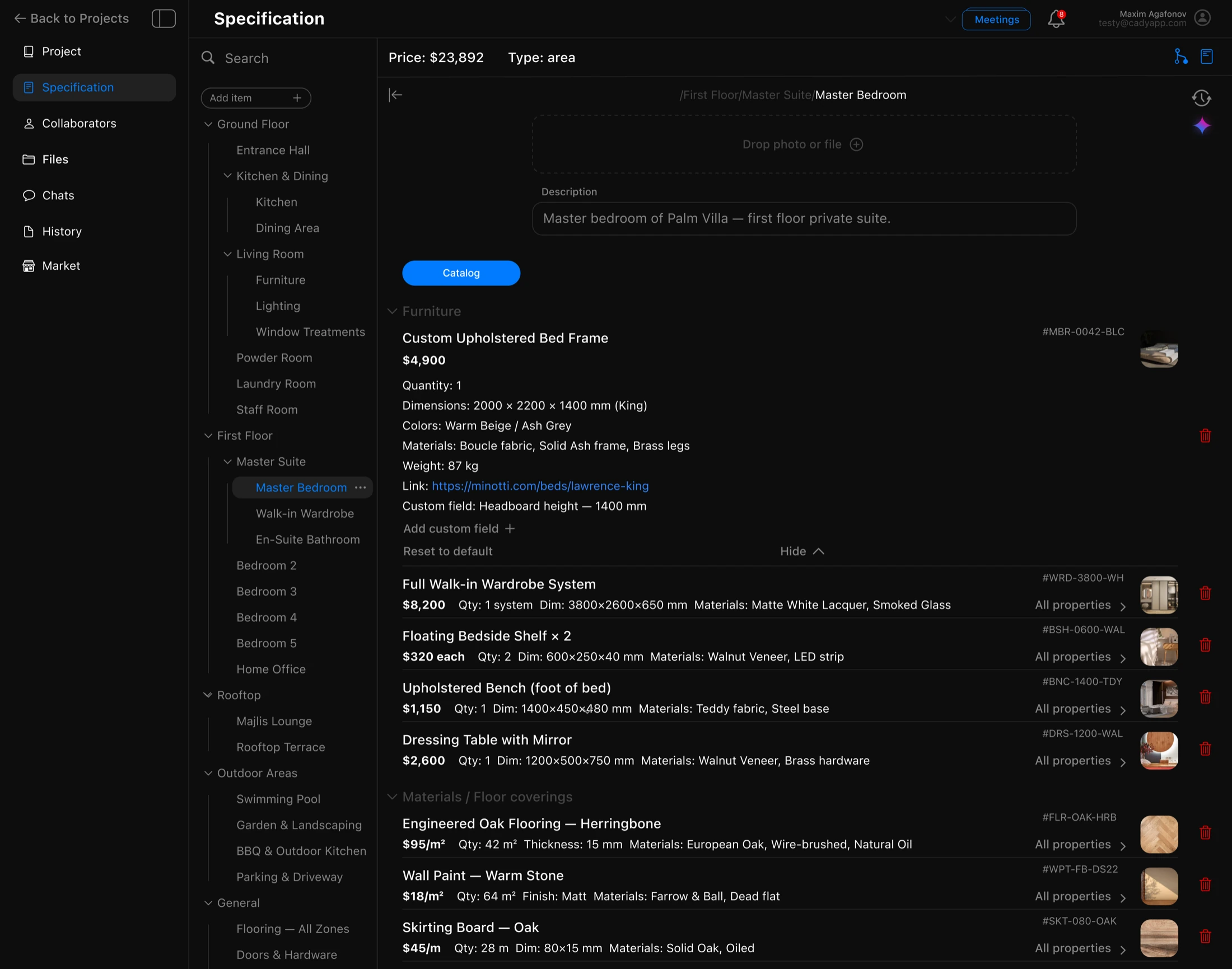Click the search magnifier icon
Screen dimensions: 1232x969
tap(208, 58)
